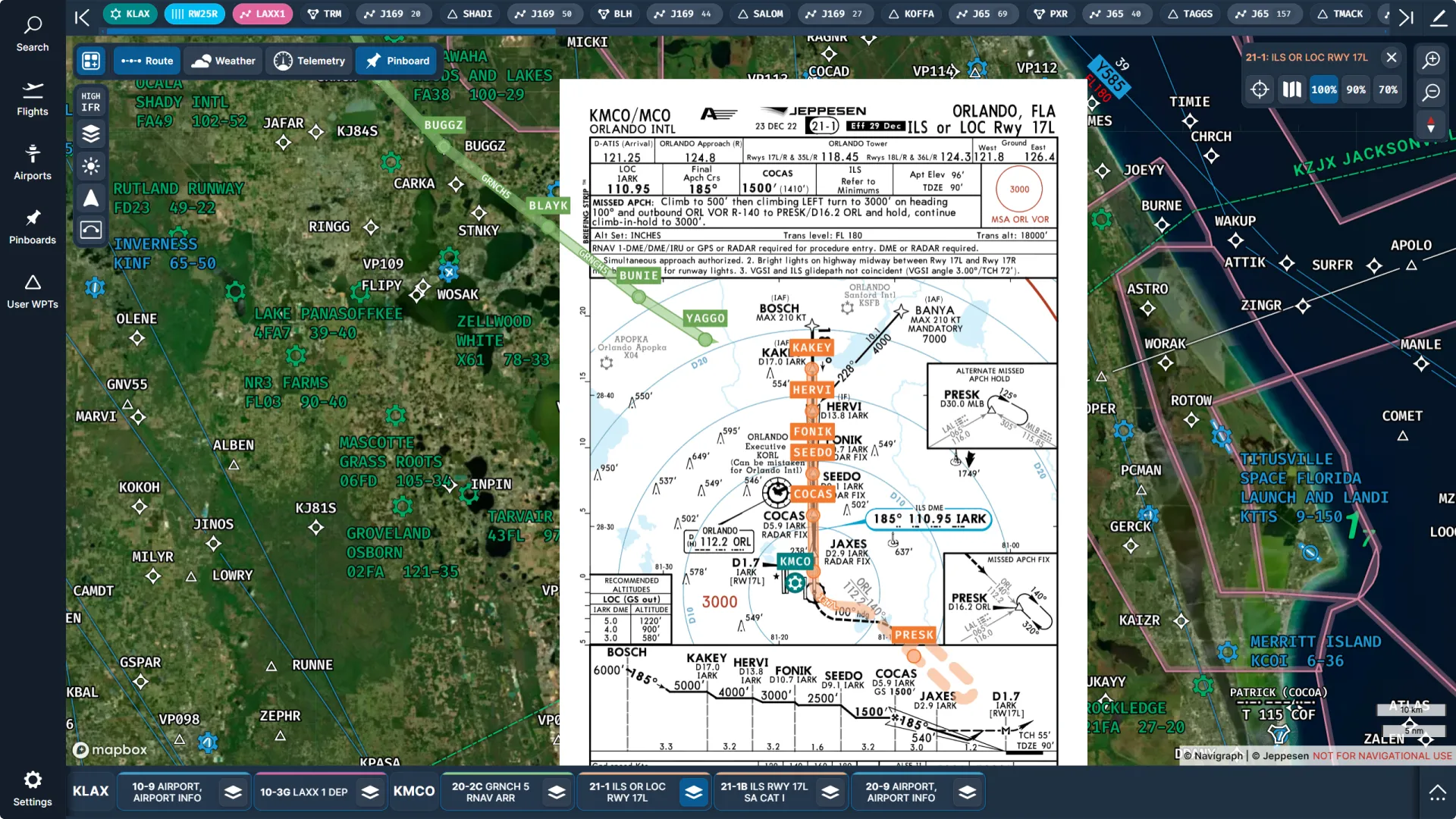Viewport: 1456px width, 819px height.
Task: Select LAXX1 departure tab
Action: (x=262, y=14)
